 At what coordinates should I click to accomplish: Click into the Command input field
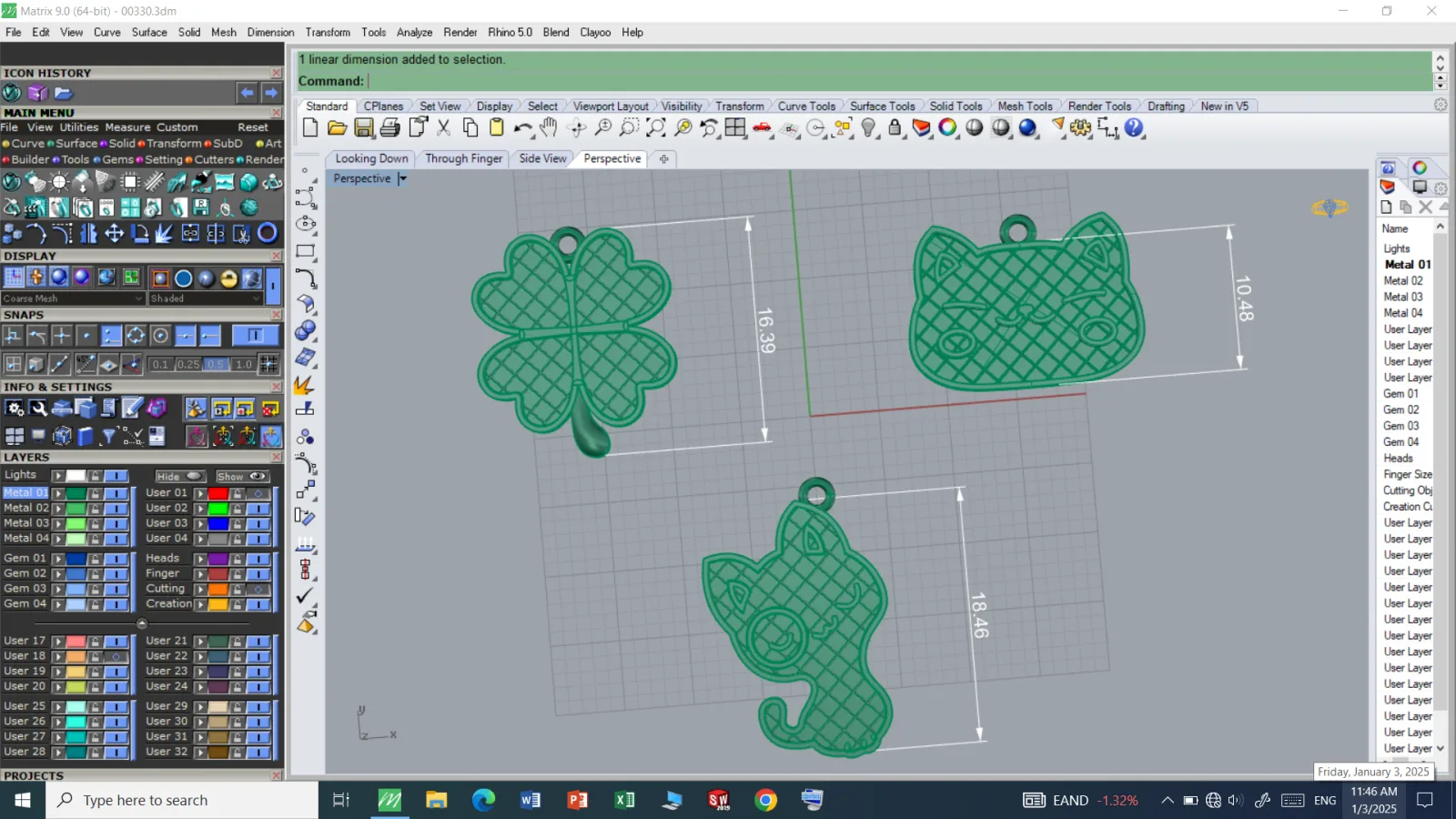896,81
